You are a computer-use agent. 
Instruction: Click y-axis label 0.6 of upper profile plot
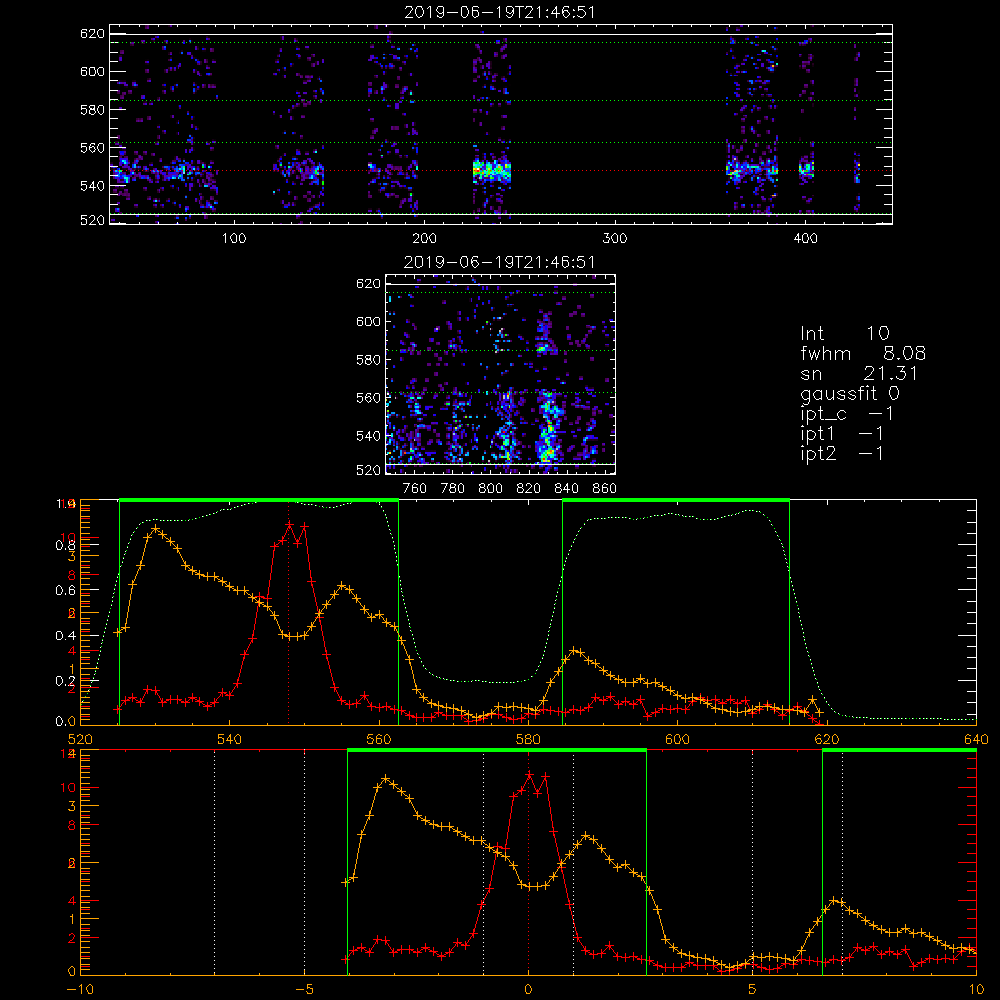(66, 591)
